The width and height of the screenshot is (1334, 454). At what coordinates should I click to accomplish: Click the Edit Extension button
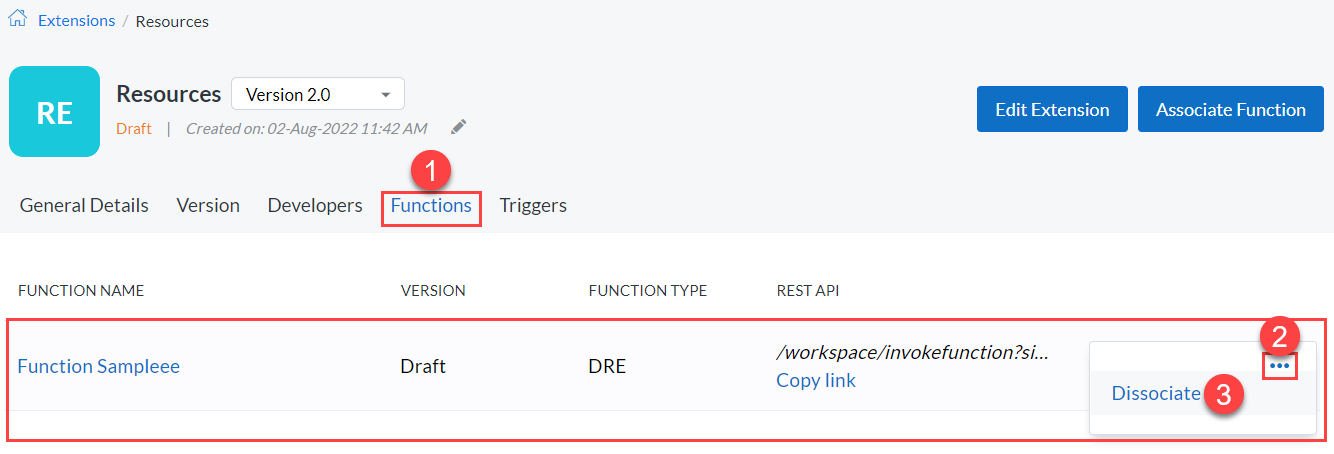(x=1051, y=109)
